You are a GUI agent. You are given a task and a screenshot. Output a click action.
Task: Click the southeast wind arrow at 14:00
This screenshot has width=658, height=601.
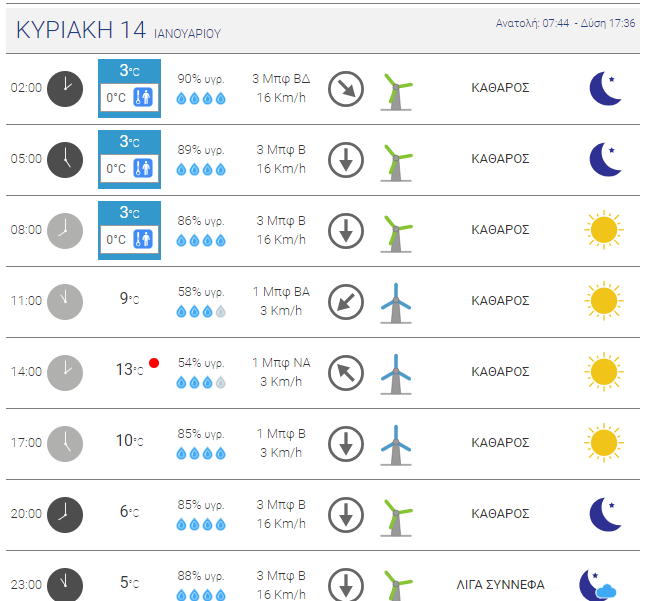click(346, 373)
